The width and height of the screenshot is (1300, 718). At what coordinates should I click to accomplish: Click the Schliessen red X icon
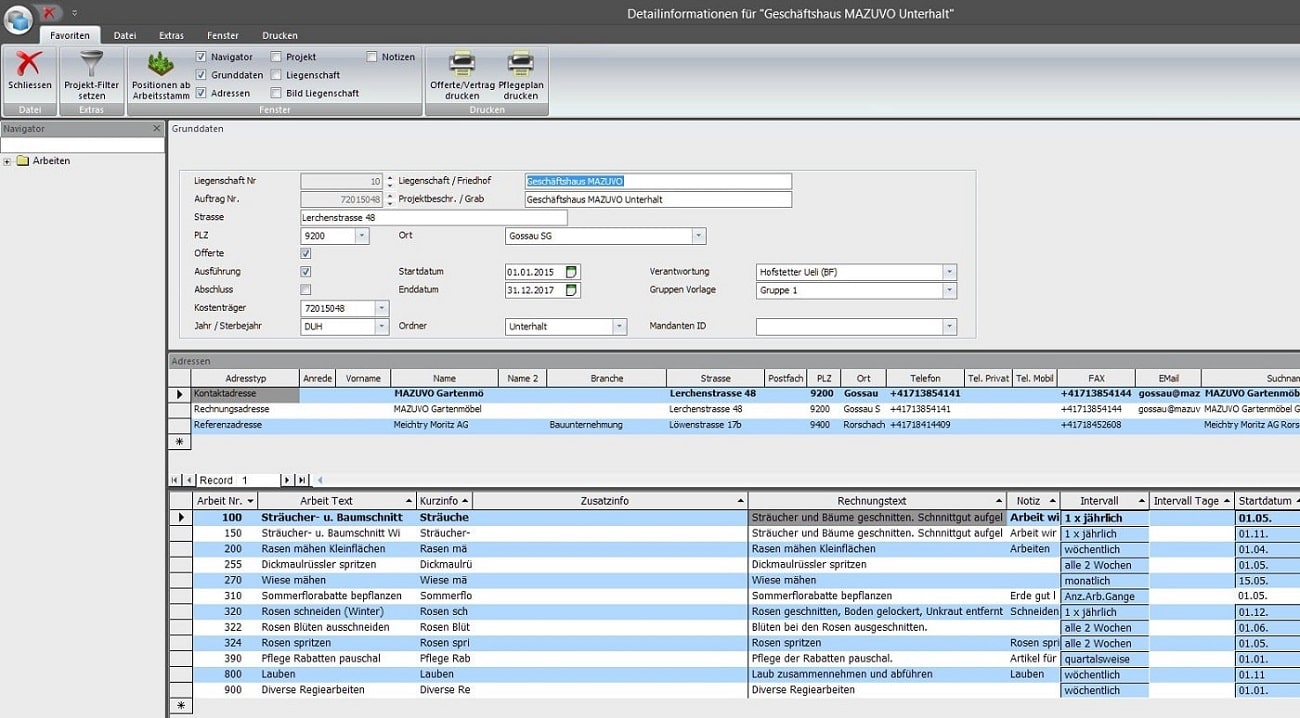(29, 64)
